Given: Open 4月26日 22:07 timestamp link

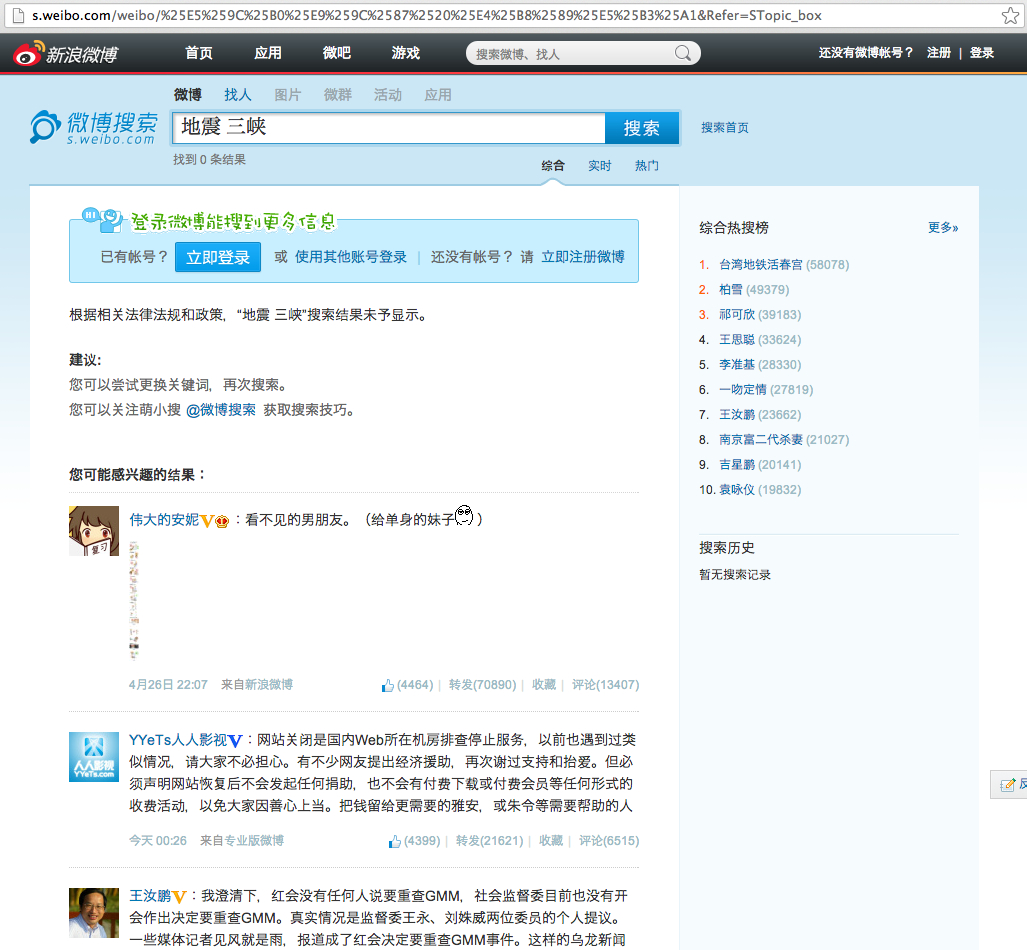Looking at the screenshot, I should [x=168, y=685].
